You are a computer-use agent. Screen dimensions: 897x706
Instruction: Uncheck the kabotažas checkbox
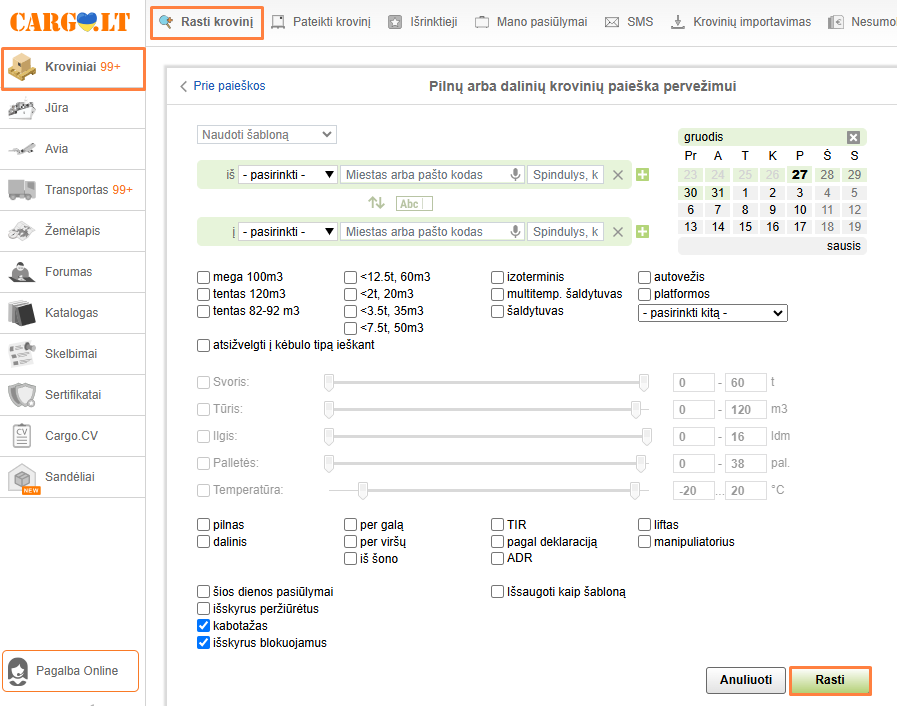[204, 626]
